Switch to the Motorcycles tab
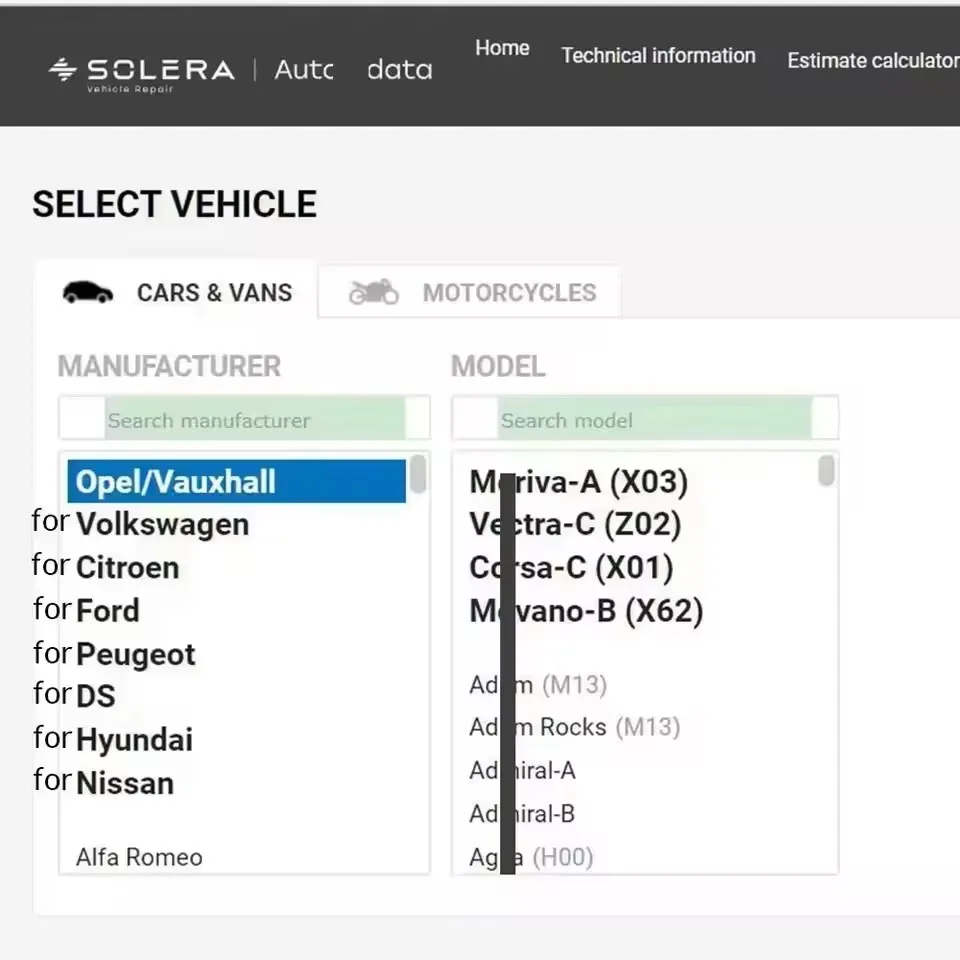 509,292
